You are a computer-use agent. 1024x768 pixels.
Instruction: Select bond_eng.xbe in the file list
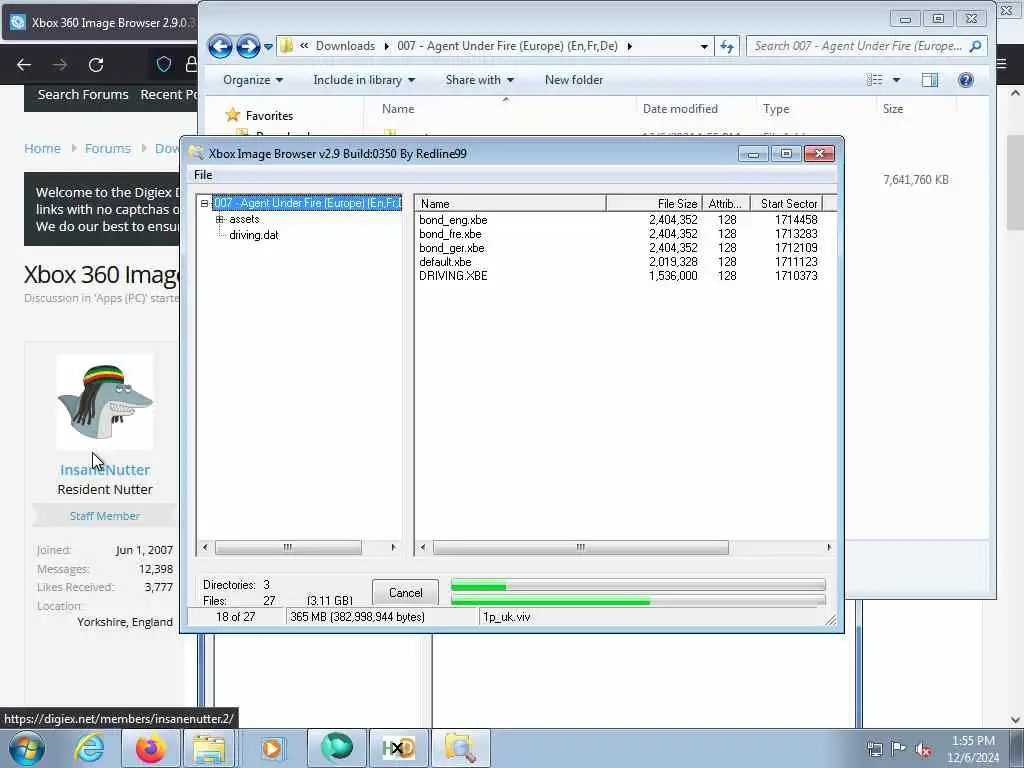point(453,220)
